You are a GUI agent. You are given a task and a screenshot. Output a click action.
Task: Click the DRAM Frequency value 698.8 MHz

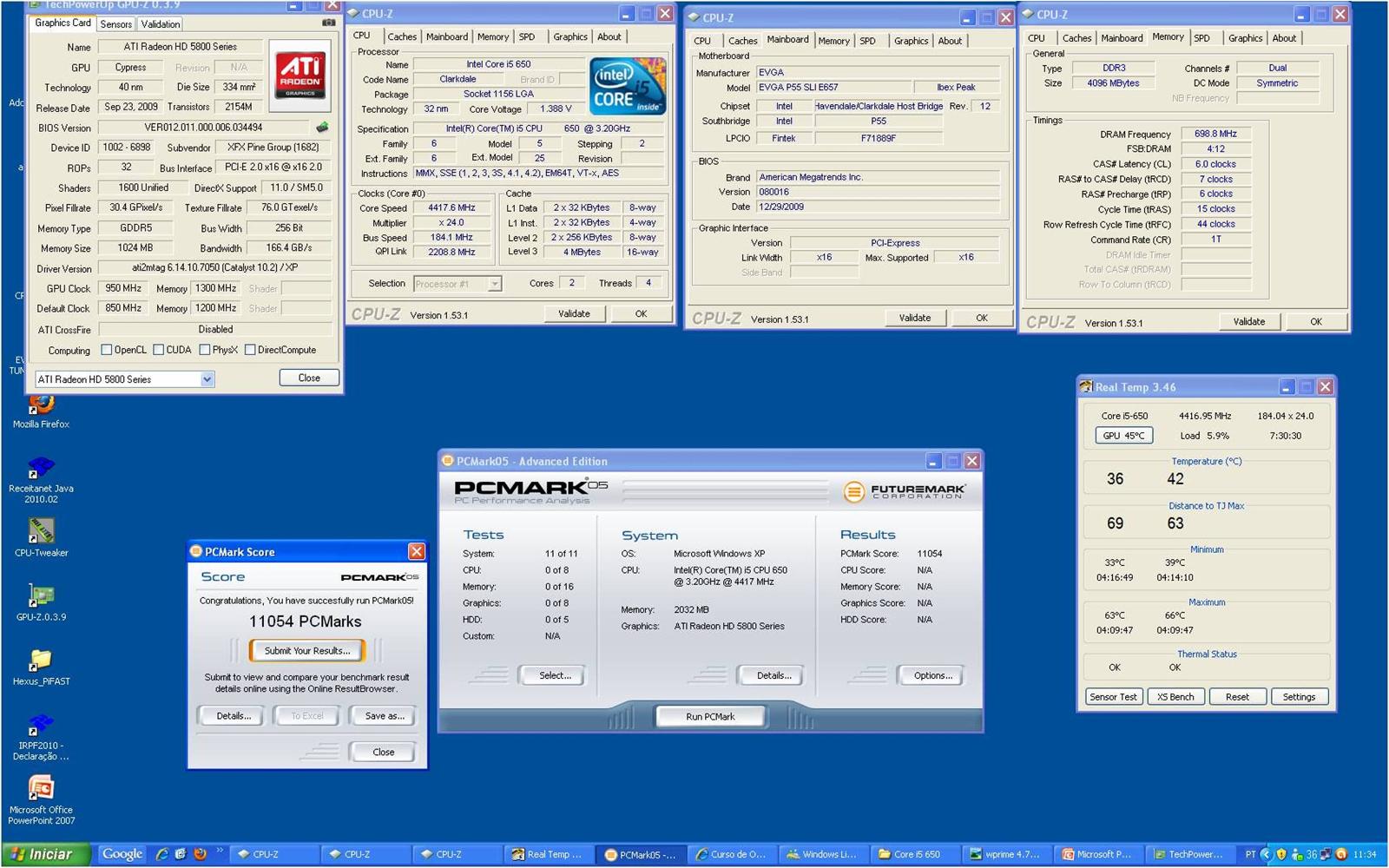(x=1215, y=134)
